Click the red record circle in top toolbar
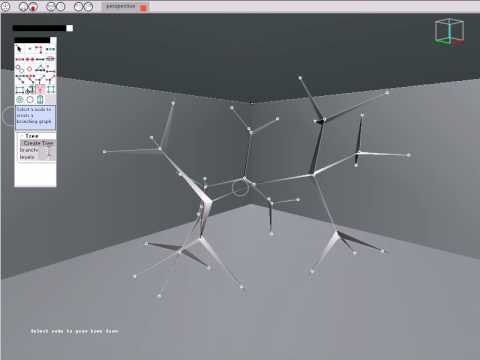The width and height of the screenshot is (480, 360). pyautogui.click(x=33, y=7)
